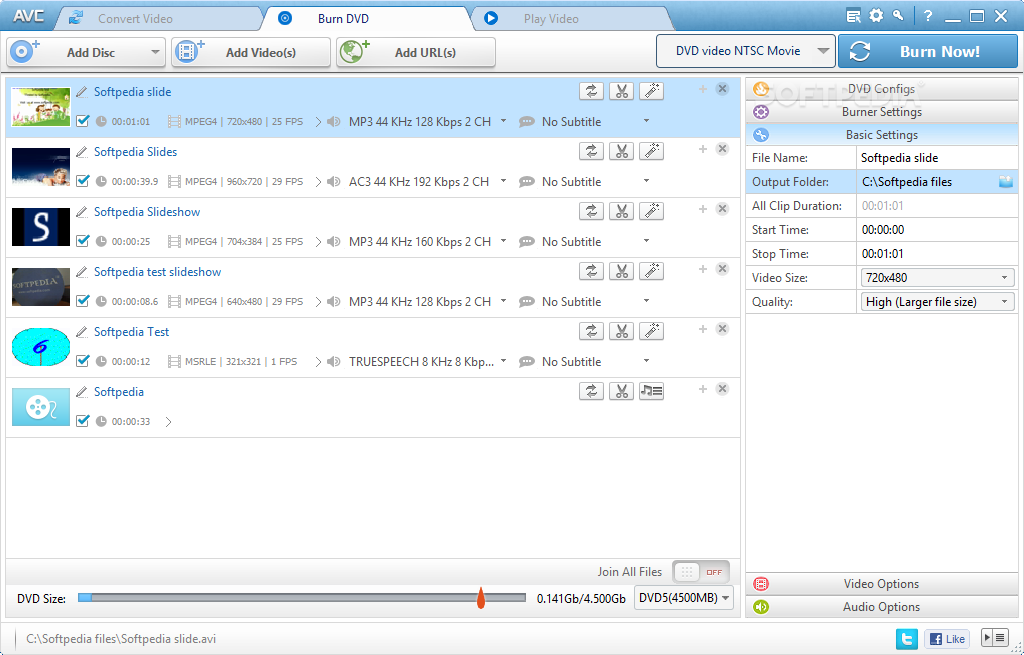The height and width of the screenshot is (655, 1024).
Task: Remove the Softpedia Slides item
Action: [722, 149]
